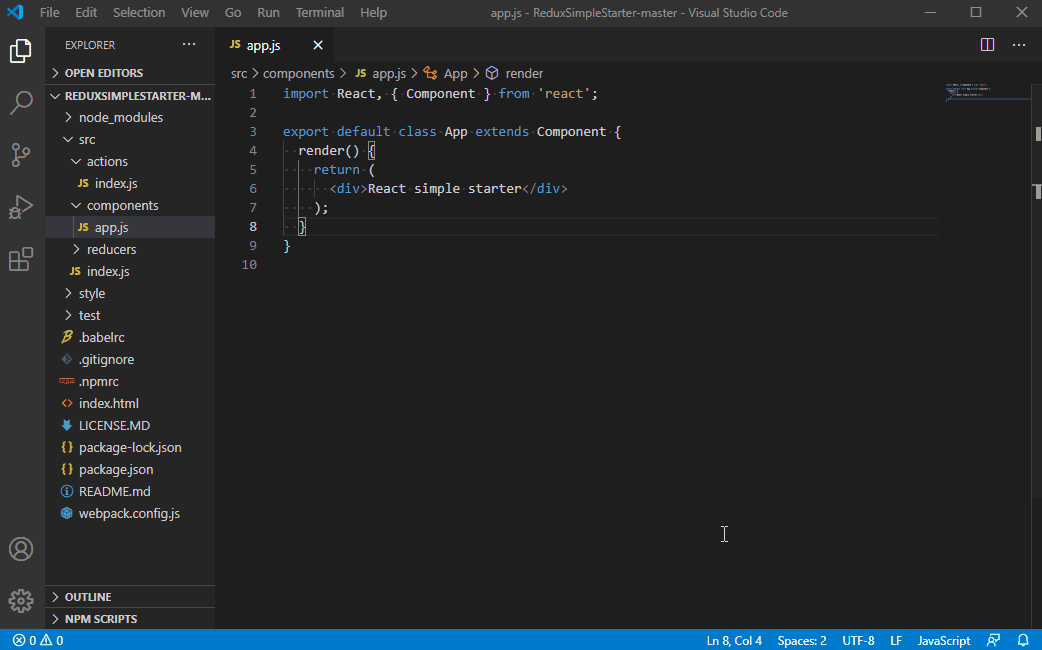Image resolution: width=1042 pixels, height=650 pixels.
Task: Change language mode JavaScript
Action: point(944,640)
